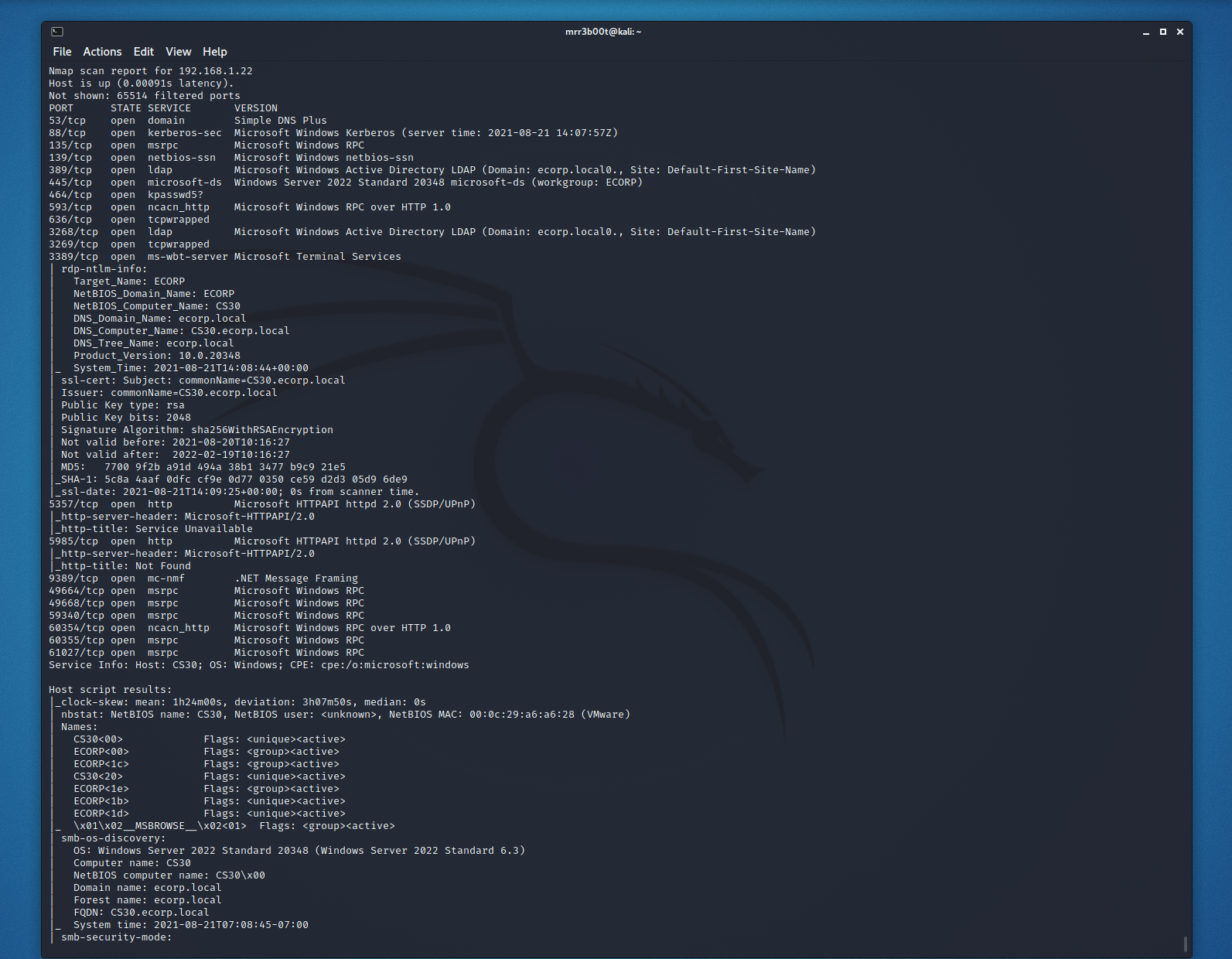Open the Actions menu
Image resolution: width=1232 pixels, height=959 pixels.
pos(102,52)
